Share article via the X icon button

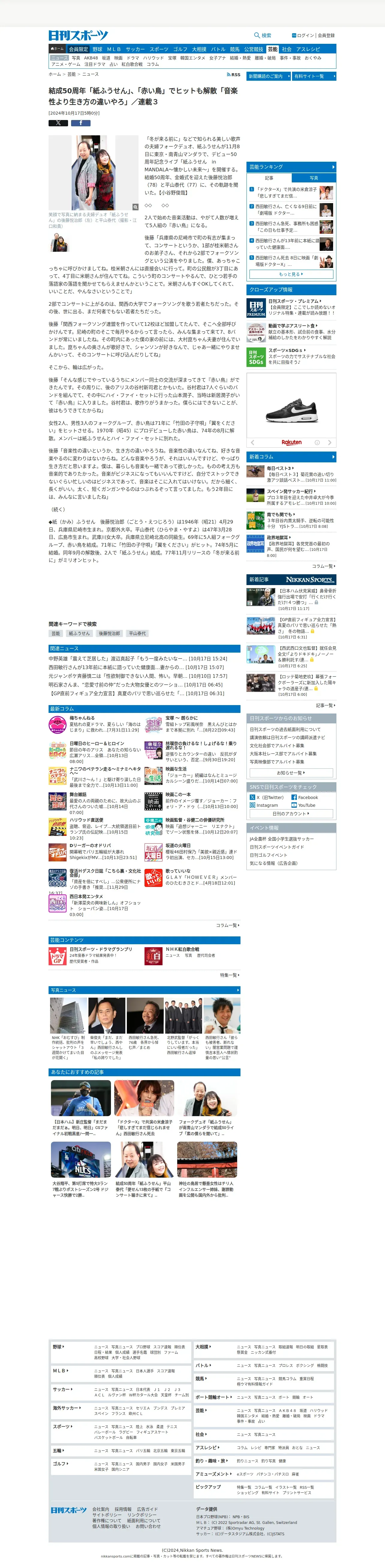point(58,123)
